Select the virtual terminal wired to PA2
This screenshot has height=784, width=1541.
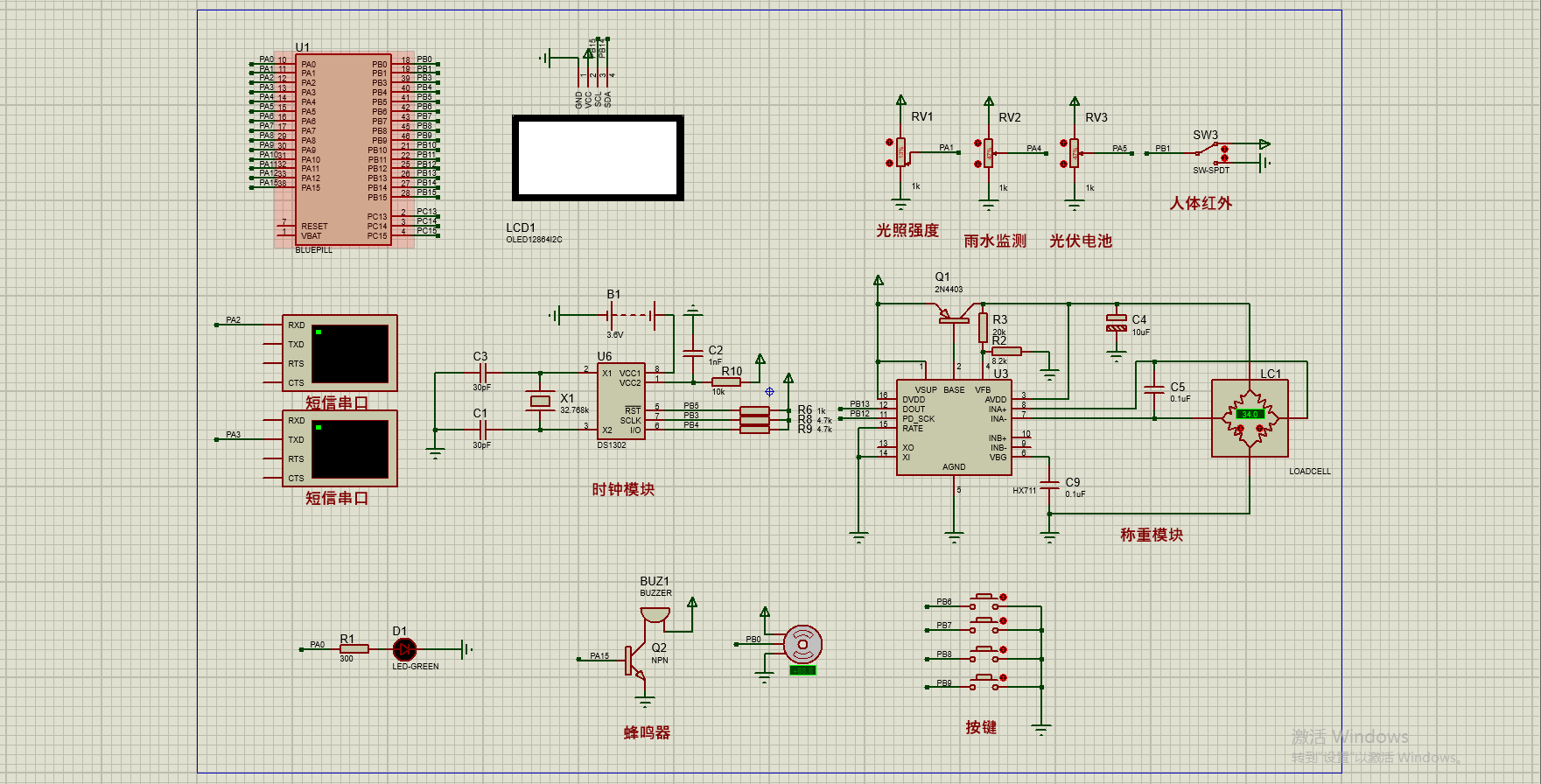(x=340, y=353)
